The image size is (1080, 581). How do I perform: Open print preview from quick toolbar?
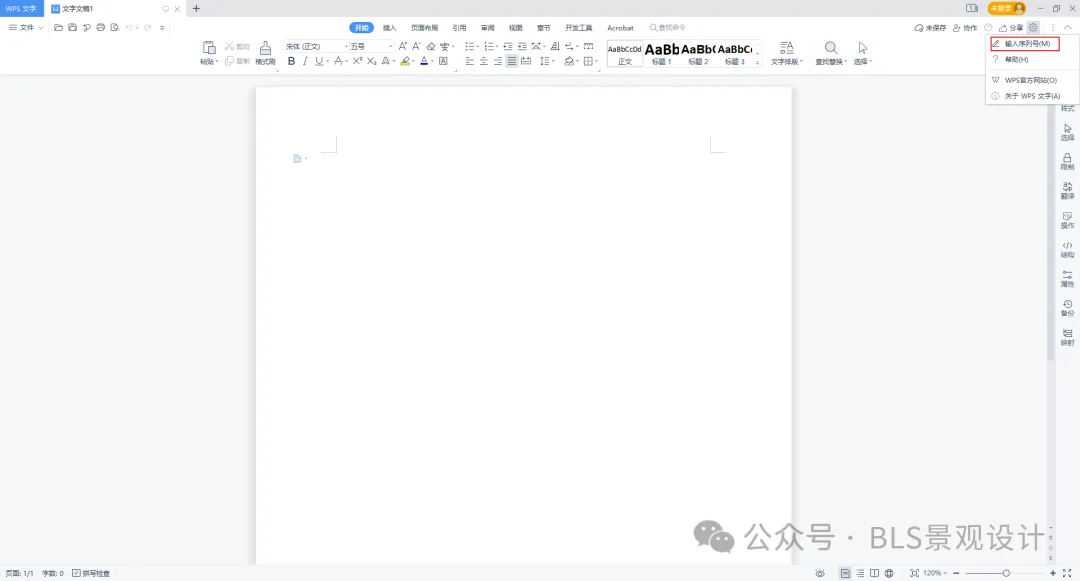(114, 28)
